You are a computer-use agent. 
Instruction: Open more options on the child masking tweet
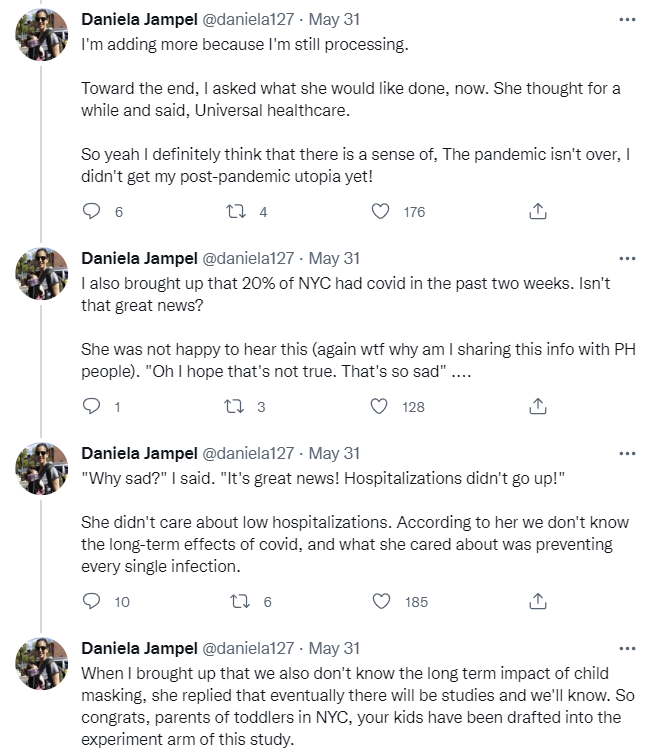click(627, 648)
